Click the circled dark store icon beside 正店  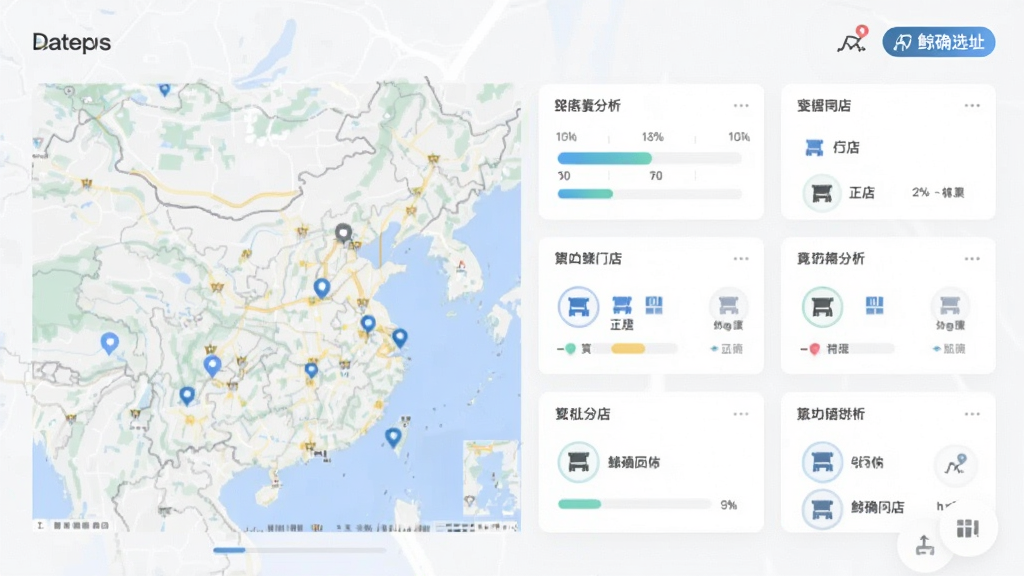click(x=822, y=193)
